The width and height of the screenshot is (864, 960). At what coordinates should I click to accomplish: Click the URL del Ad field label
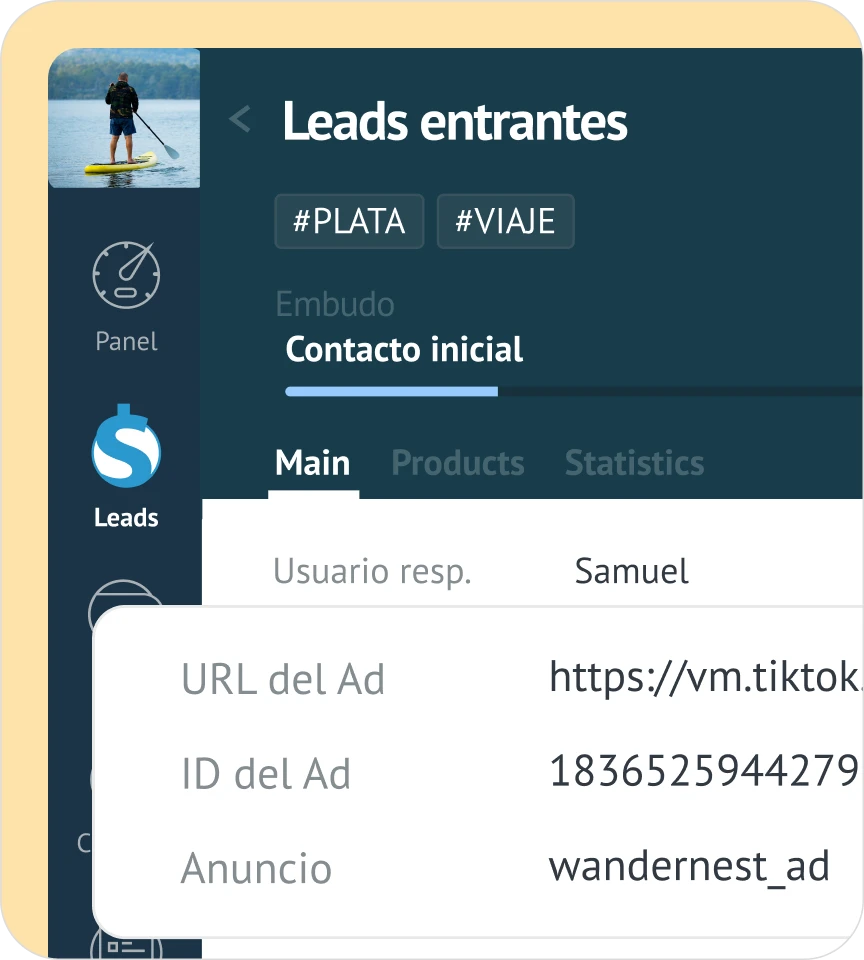pos(283,679)
